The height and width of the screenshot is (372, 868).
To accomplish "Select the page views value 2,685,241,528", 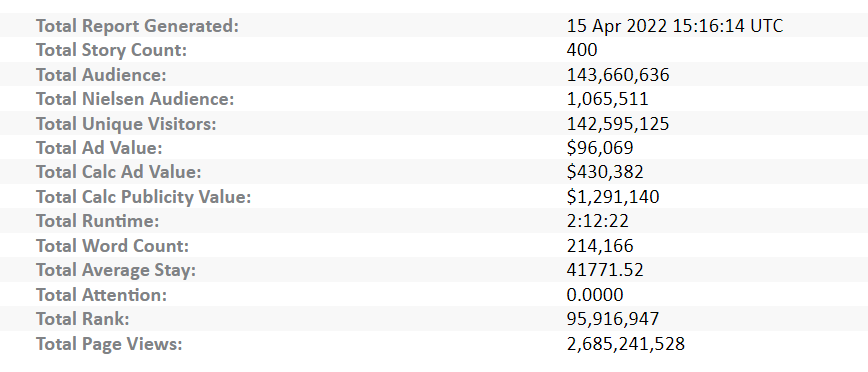I will click(626, 343).
